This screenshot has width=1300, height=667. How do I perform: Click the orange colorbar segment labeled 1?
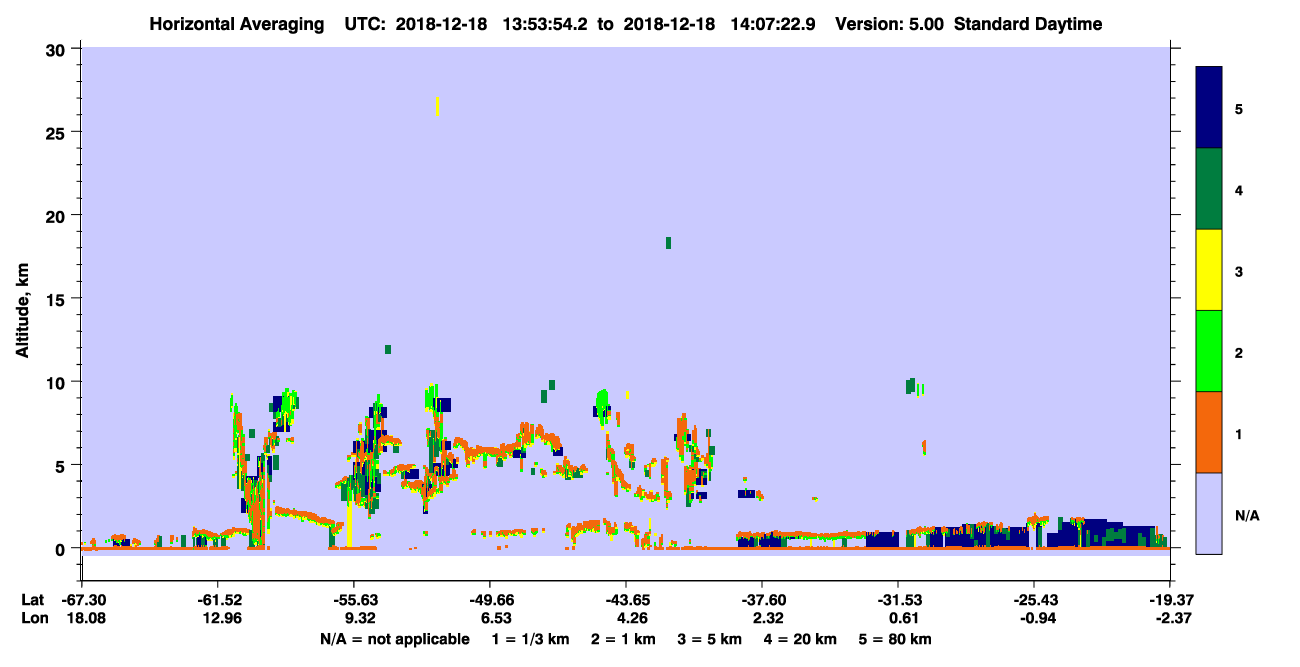pyautogui.click(x=1209, y=432)
